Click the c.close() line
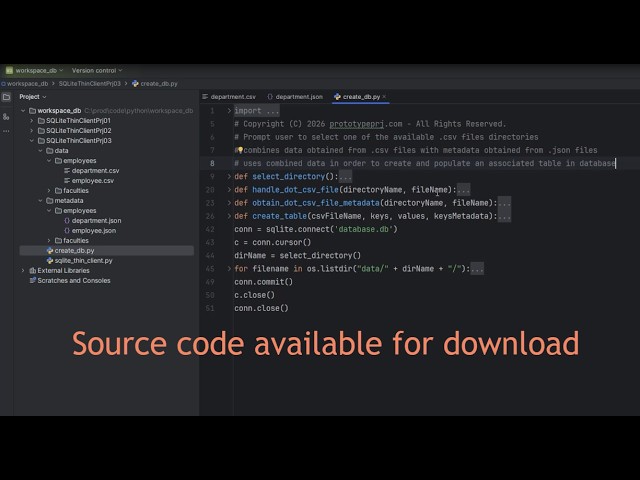Screen dimensions: 640x480 pyautogui.click(x=254, y=295)
